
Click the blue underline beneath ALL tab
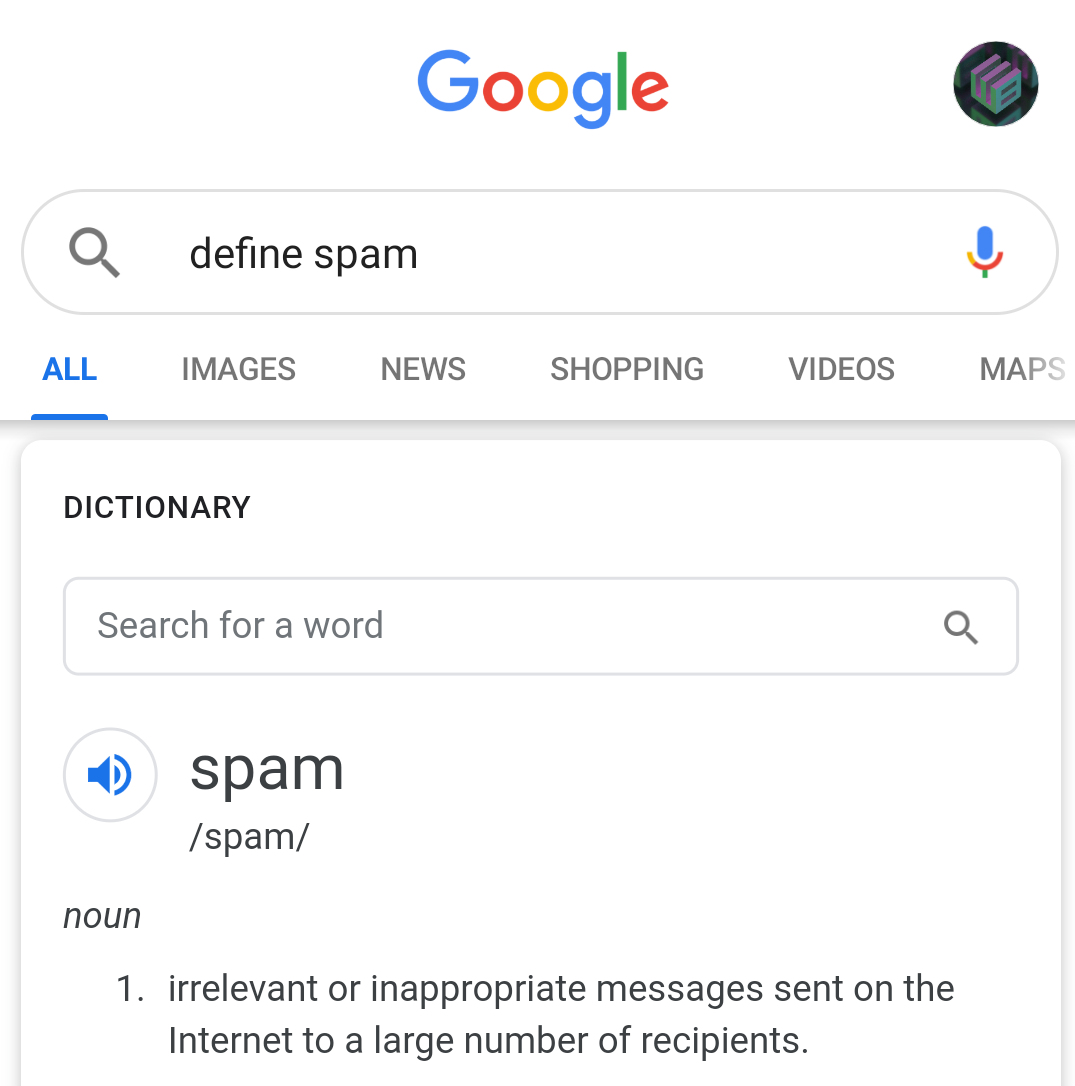[69, 417]
